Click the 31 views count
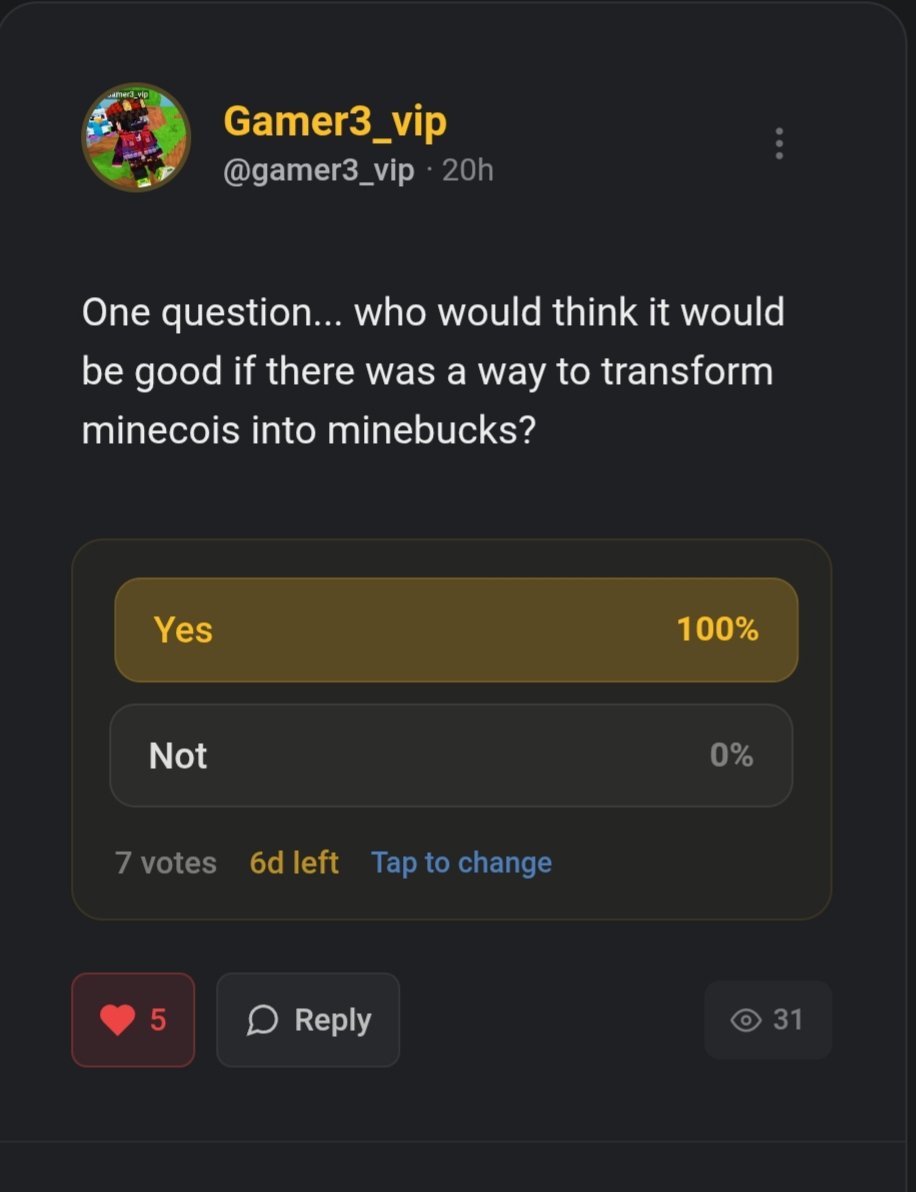The width and height of the screenshot is (916, 1192). (x=788, y=1020)
